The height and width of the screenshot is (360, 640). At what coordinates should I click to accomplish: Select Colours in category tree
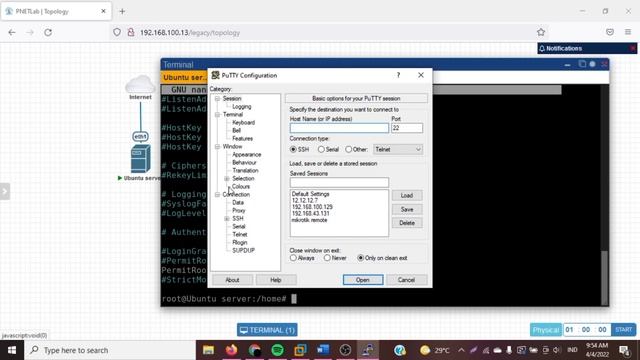tap(241, 186)
